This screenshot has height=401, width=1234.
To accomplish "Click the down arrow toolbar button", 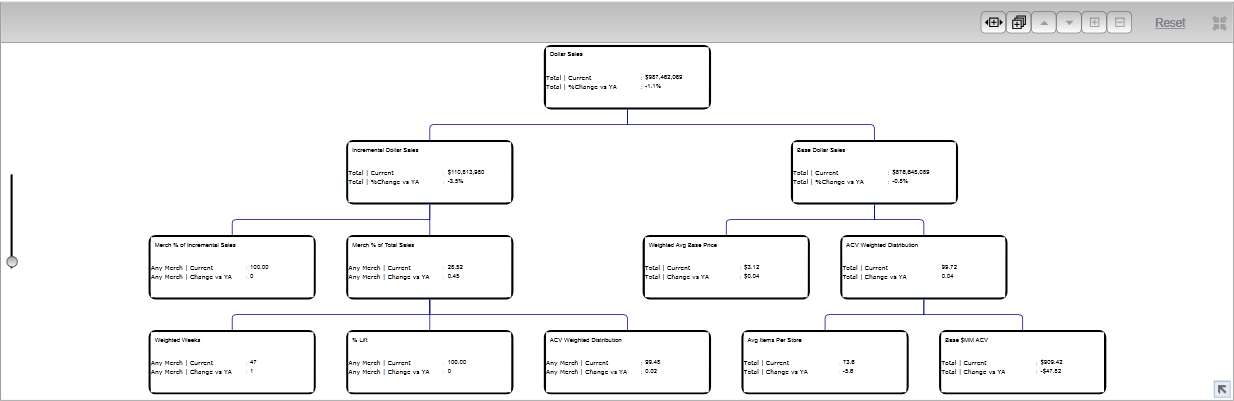I will click(1068, 22).
